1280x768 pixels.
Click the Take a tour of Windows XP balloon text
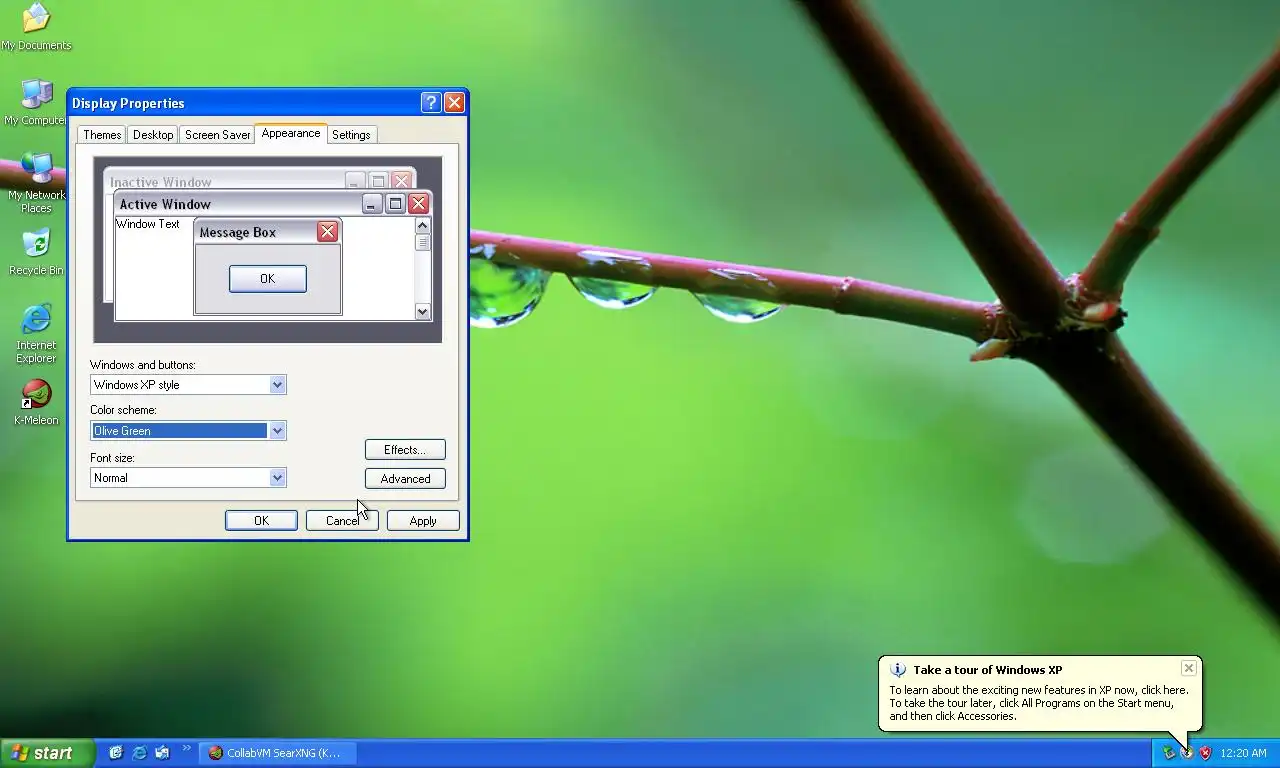pos(987,670)
